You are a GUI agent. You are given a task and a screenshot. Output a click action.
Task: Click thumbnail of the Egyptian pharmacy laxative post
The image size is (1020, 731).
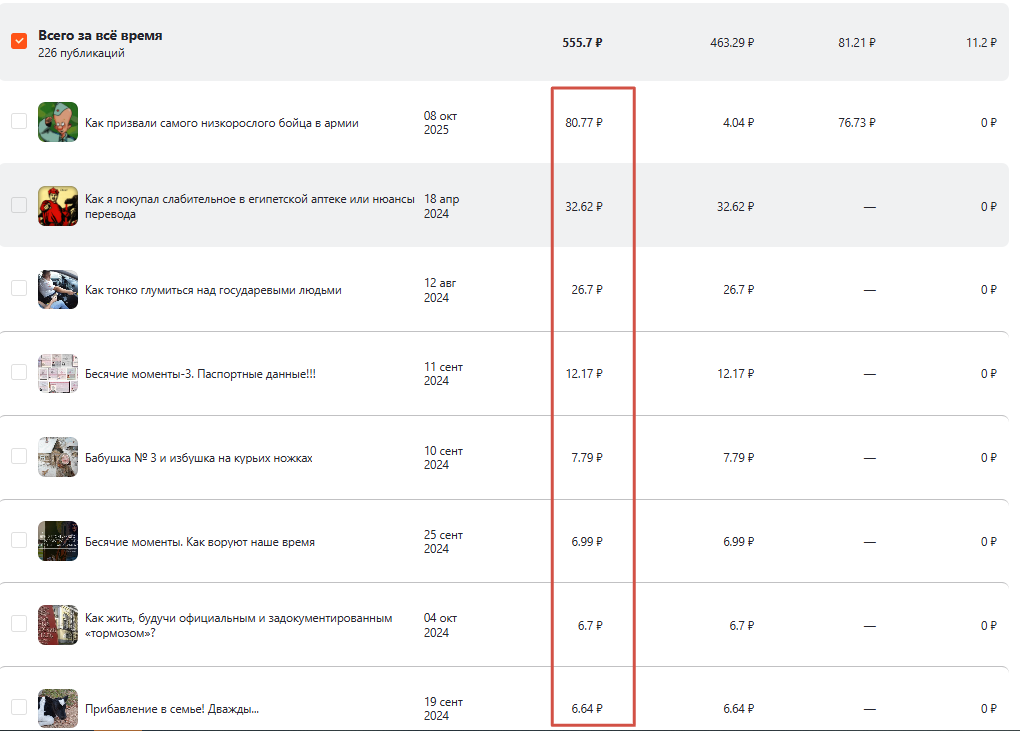pyautogui.click(x=58, y=206)
